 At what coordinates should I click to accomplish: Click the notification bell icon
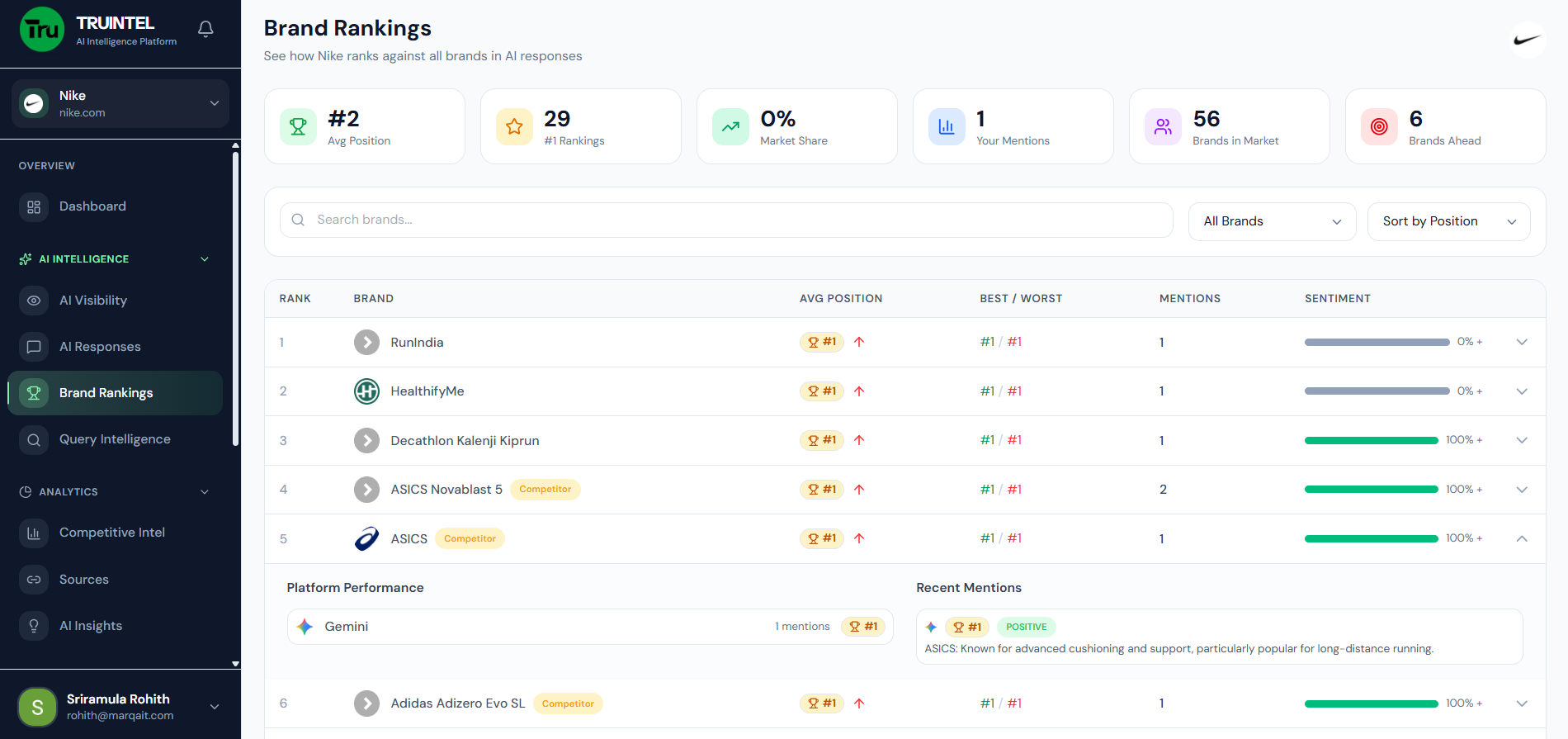pyautogui.click(x=205, y=29)
